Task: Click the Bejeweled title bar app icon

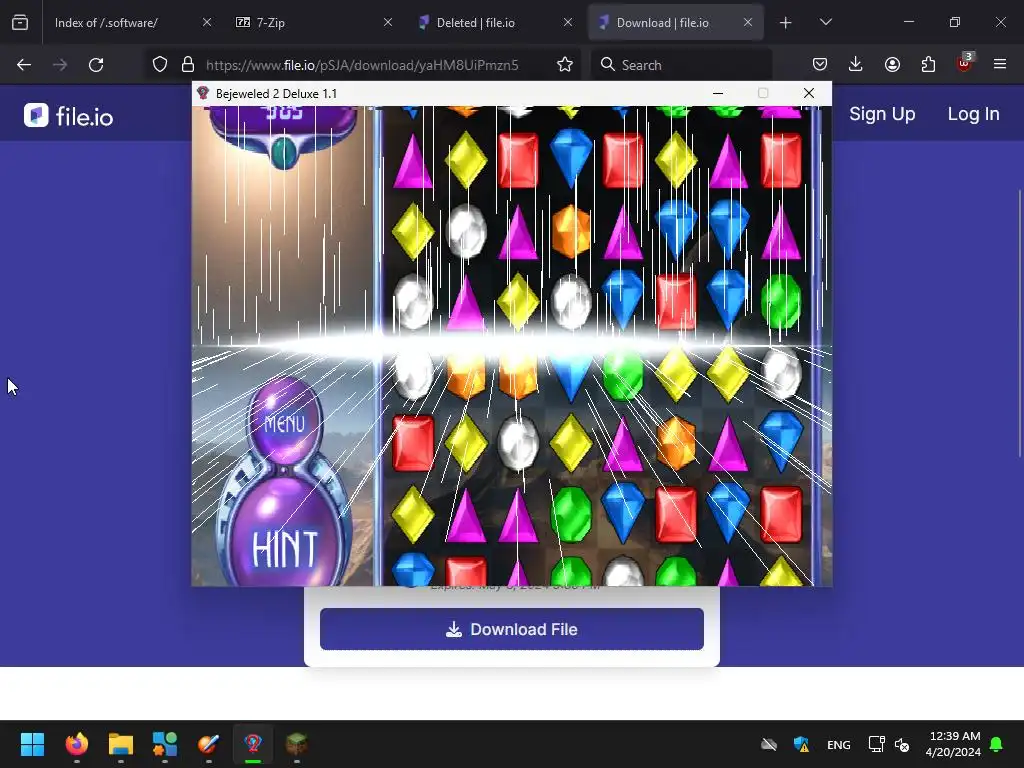Action: 203,93
